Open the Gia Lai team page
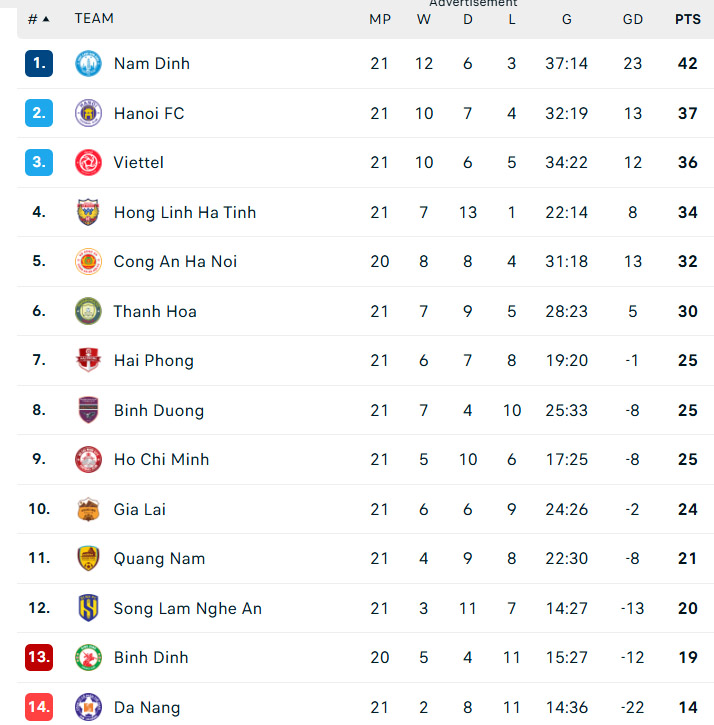The height and width of the screenshot is (725, 714). pos(140,509)
